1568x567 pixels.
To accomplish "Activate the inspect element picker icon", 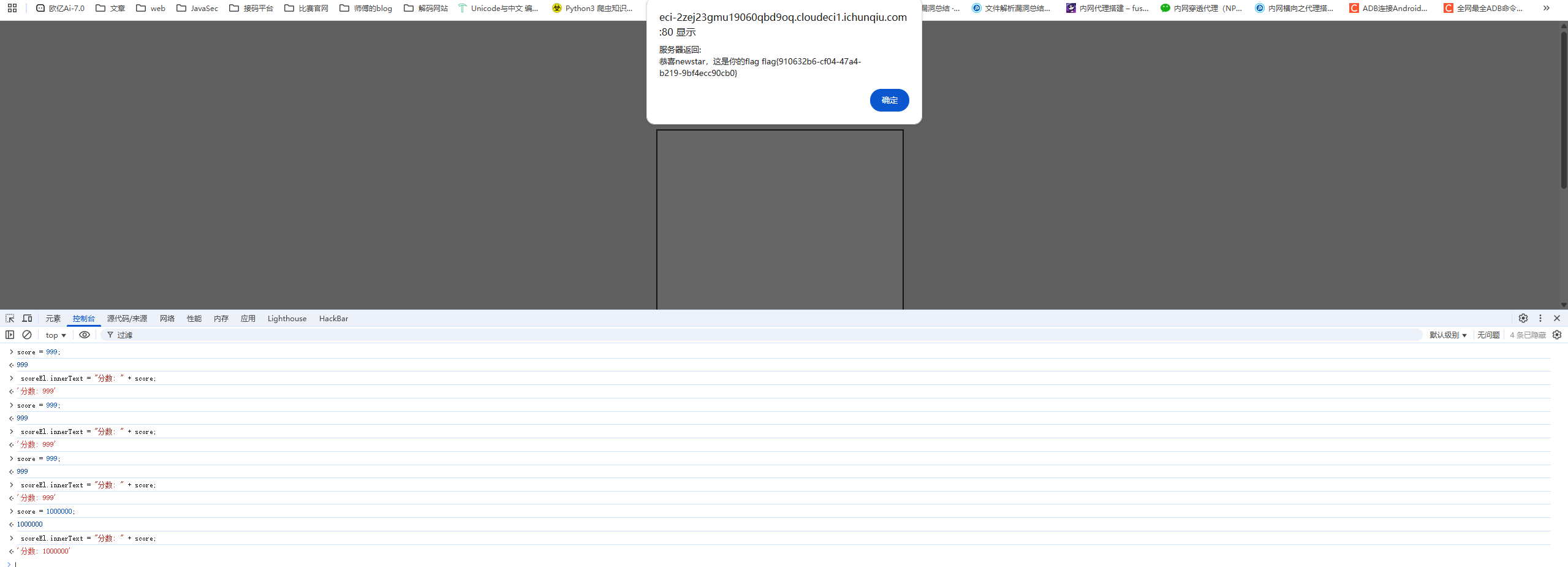I will (x=10, y=318).
